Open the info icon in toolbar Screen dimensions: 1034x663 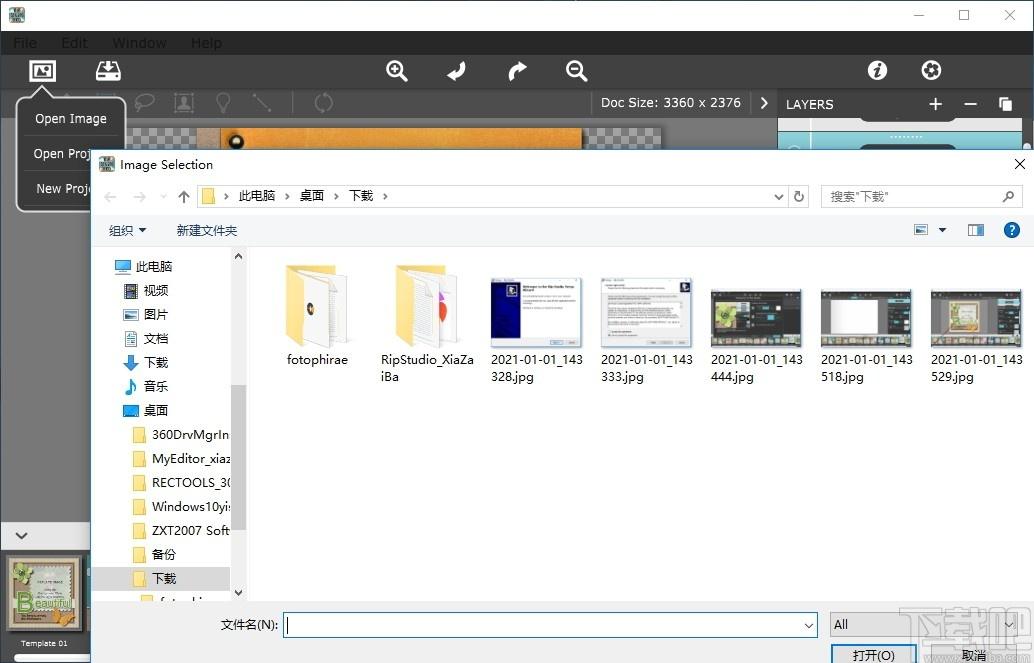point(877,70)
